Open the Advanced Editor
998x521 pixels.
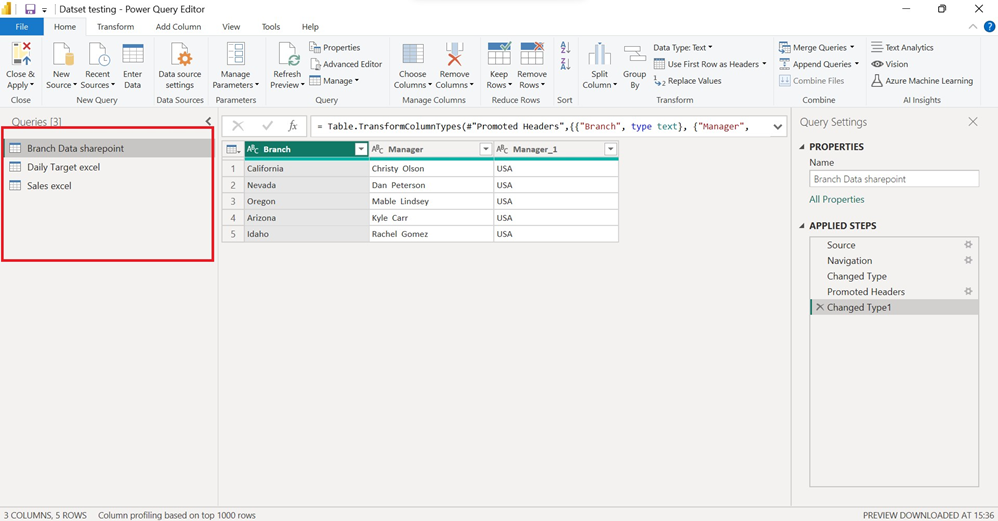tap(346, 64)
